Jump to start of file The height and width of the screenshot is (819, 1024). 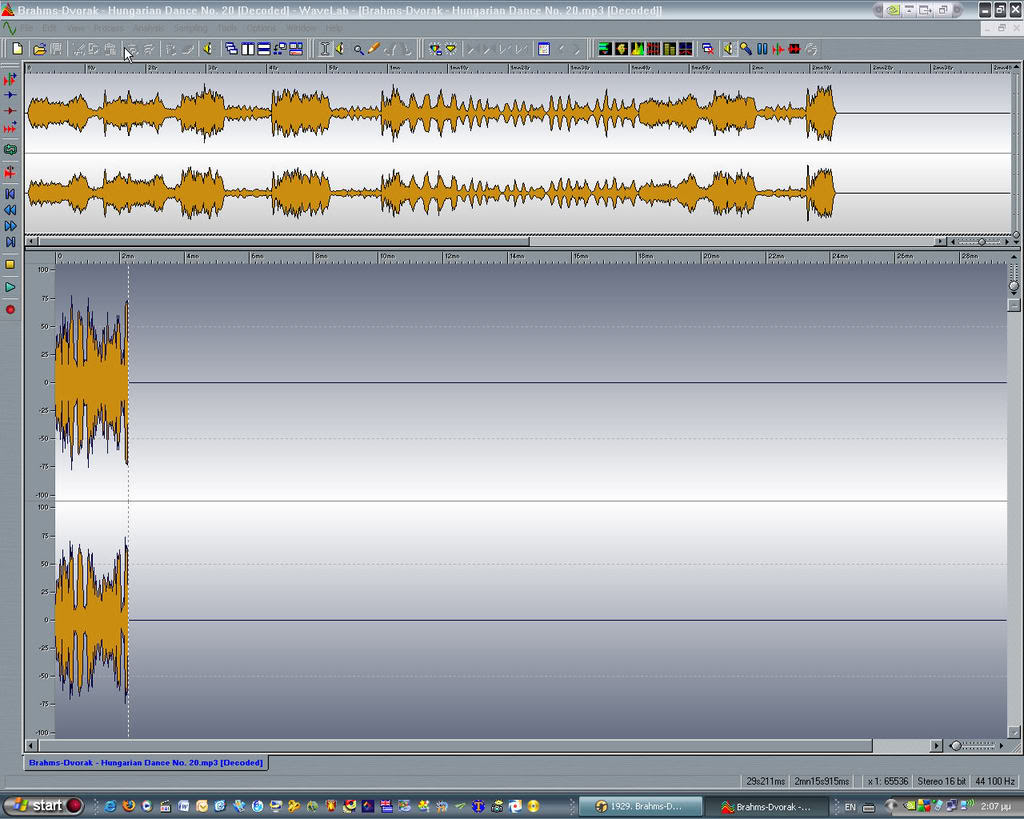10,193
